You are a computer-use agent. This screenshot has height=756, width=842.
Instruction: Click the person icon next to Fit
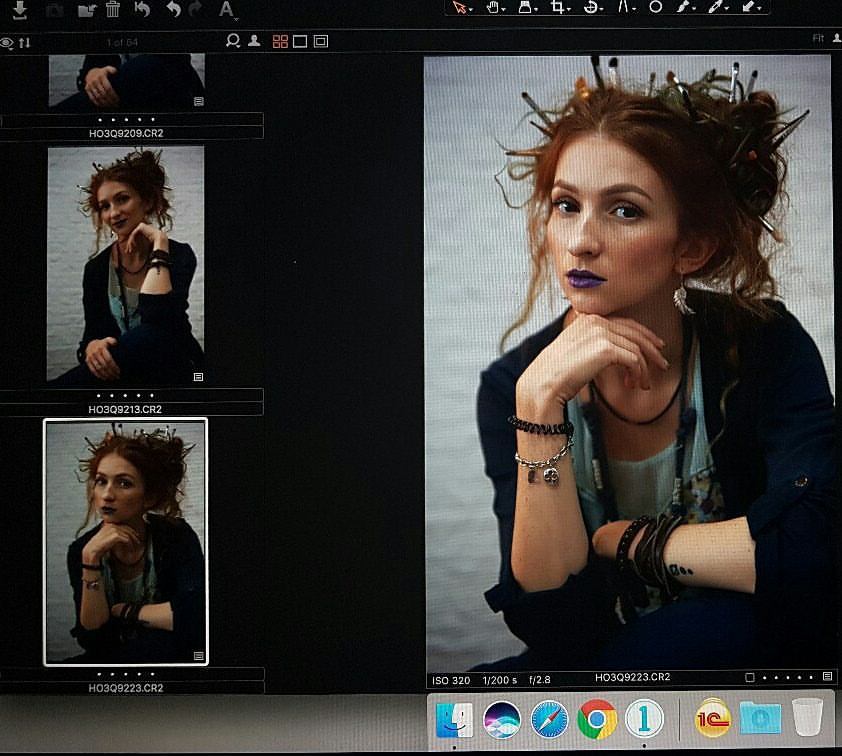click(x=837, y=38)
